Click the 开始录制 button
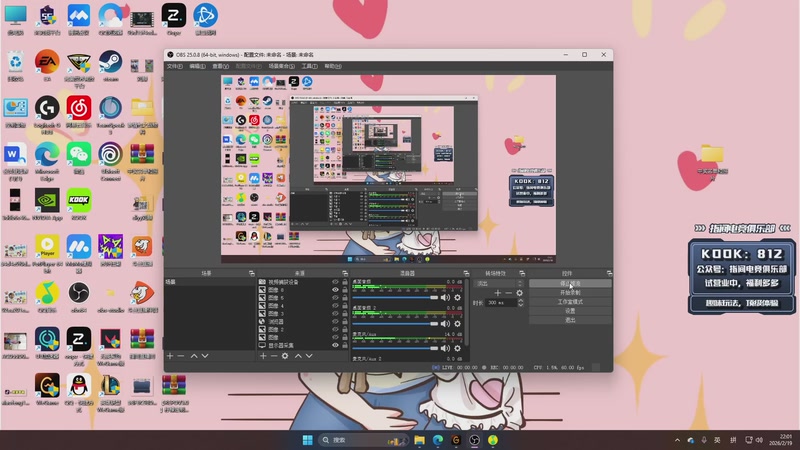 click(x=570, y=292)
